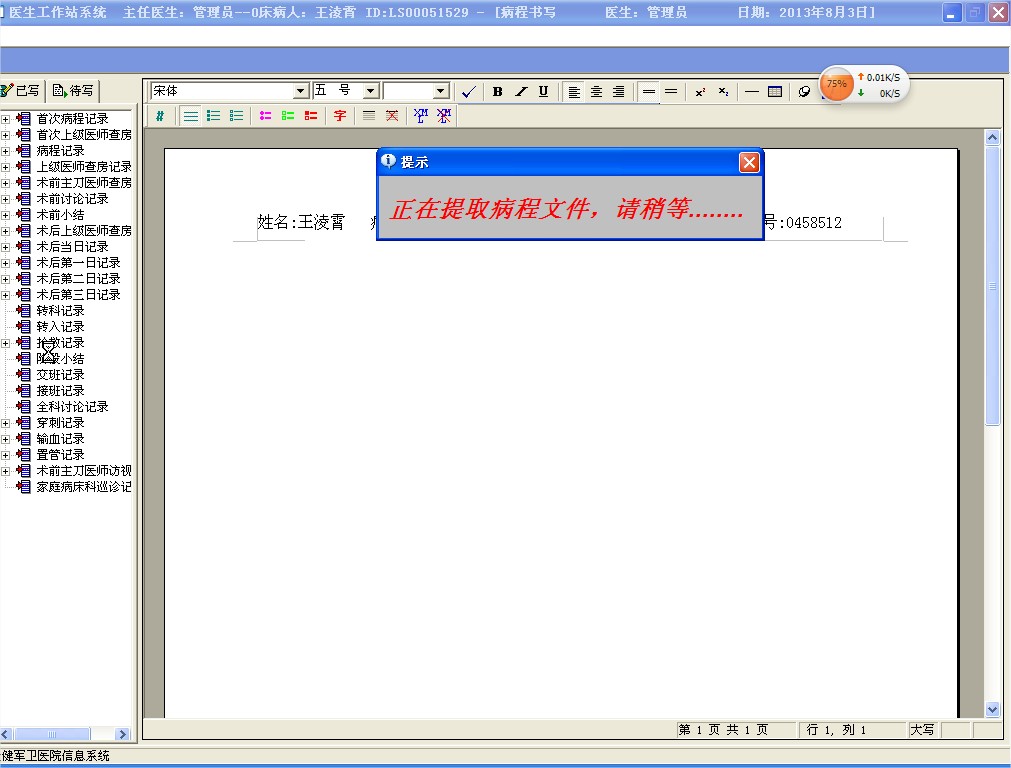
Task: Switch to the 已写 tab
Action: [21, 91]
